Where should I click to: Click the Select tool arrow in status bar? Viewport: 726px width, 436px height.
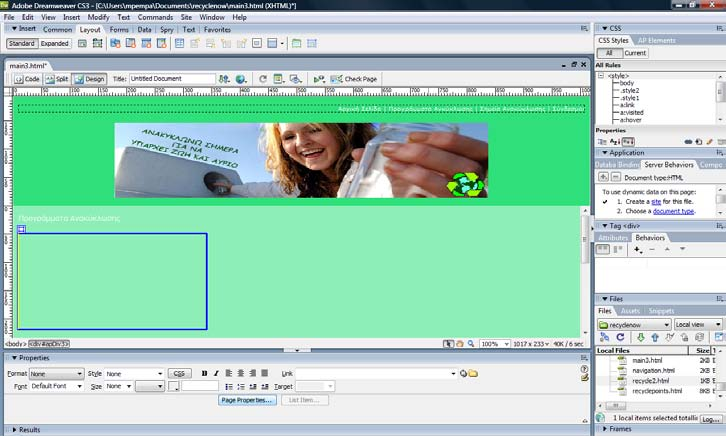[x=448, y=344]
